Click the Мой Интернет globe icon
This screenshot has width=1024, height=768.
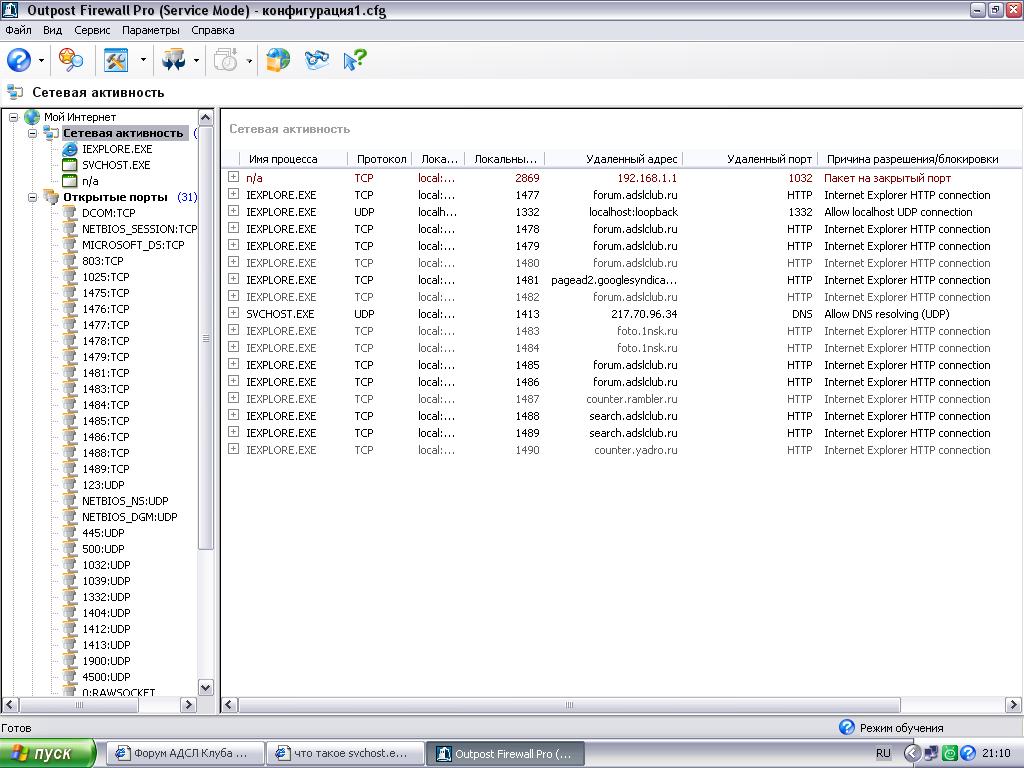[x=32, y=117]
